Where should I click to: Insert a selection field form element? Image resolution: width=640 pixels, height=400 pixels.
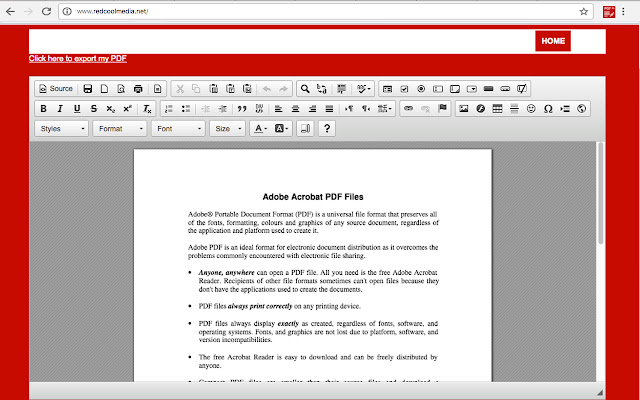tap(472, 89)
